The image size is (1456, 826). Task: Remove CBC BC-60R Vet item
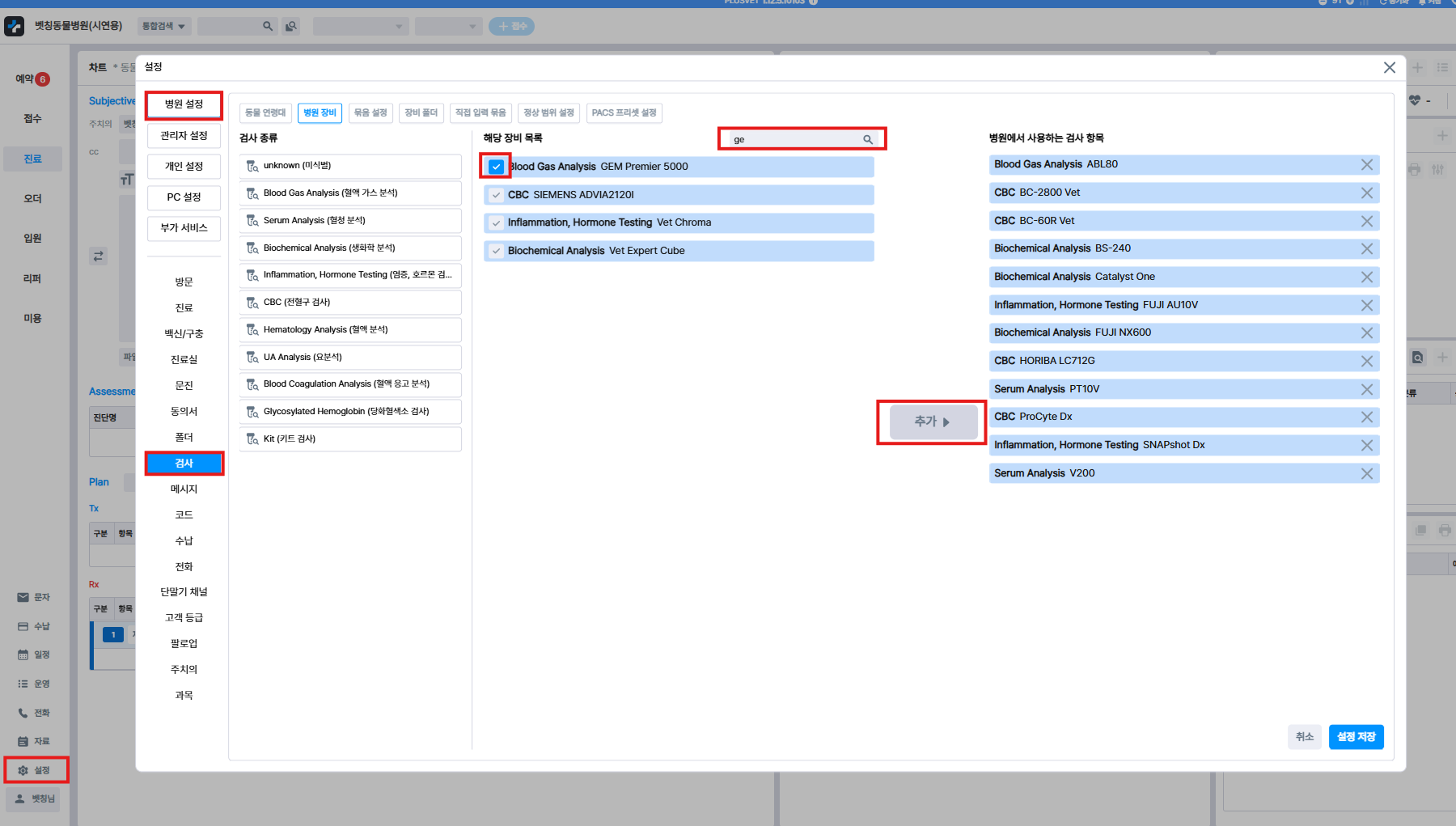(x=1367, y=221)
